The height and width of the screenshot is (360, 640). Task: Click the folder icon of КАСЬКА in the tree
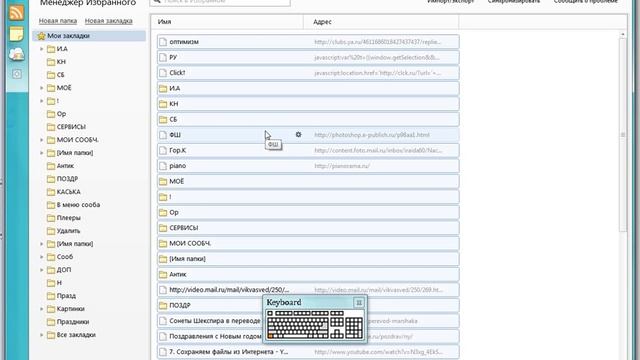pos(51,192)
